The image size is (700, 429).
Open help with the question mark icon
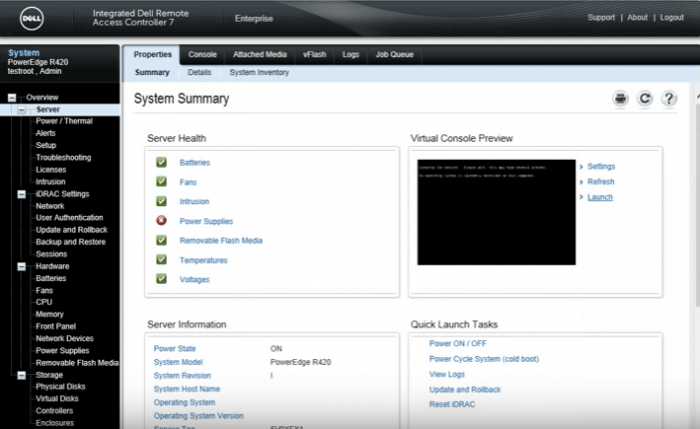668,99
